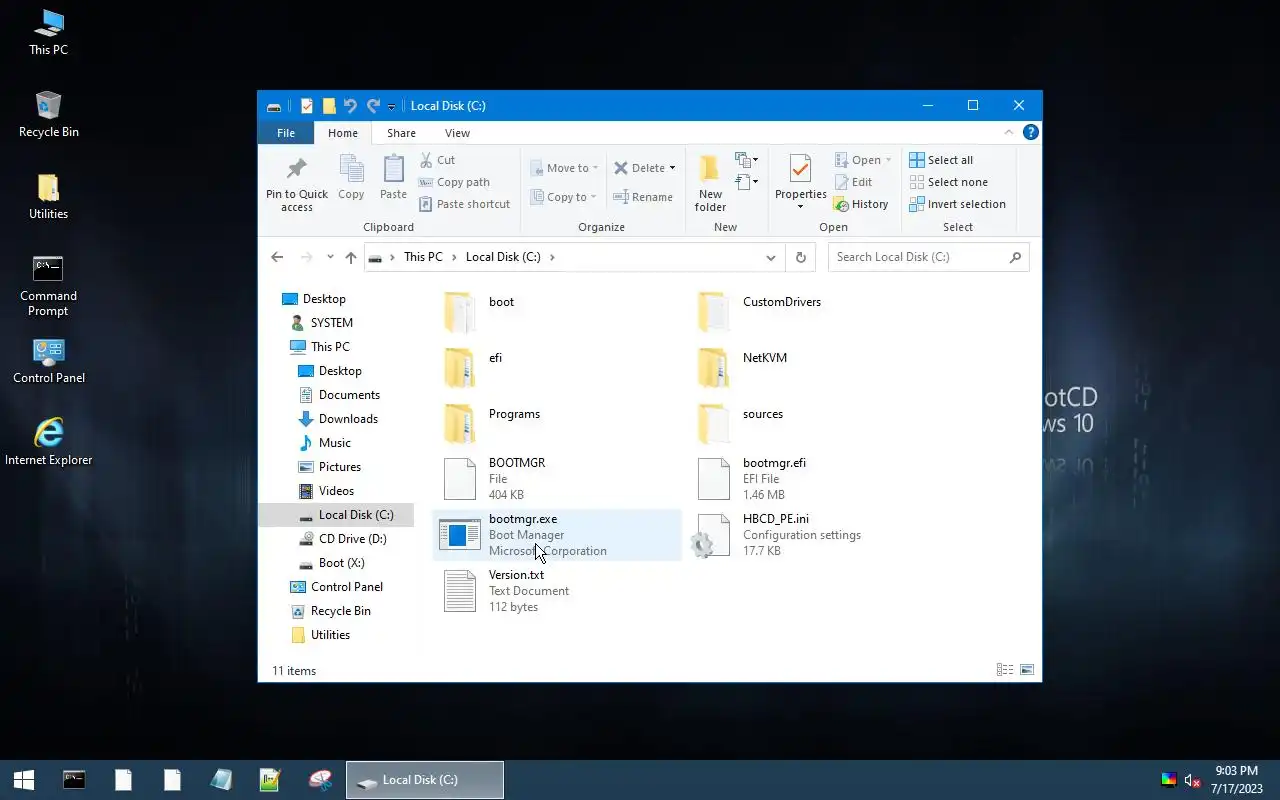Screen dimensions: 1280x800
Task: Open Control Panel desktop shortcut
Action: coord(48,361)
